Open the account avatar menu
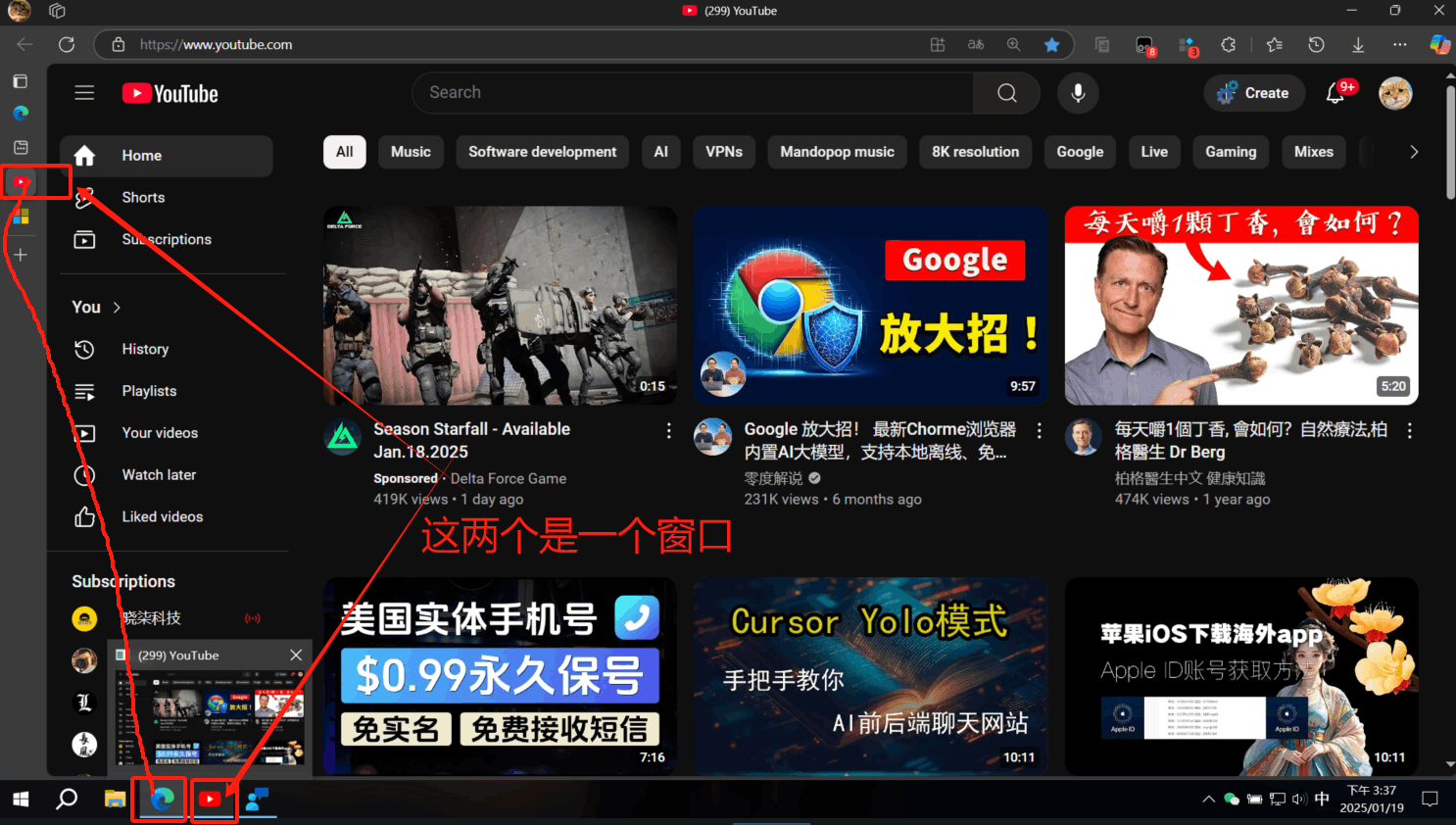1456x825 pixels. (x=1395, y=93)
